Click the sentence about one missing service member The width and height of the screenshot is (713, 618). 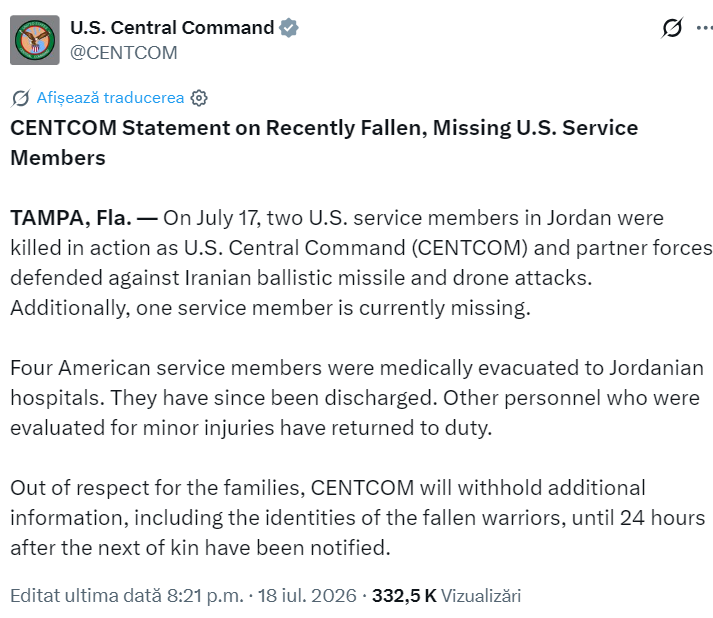click(x=270, y=308)
